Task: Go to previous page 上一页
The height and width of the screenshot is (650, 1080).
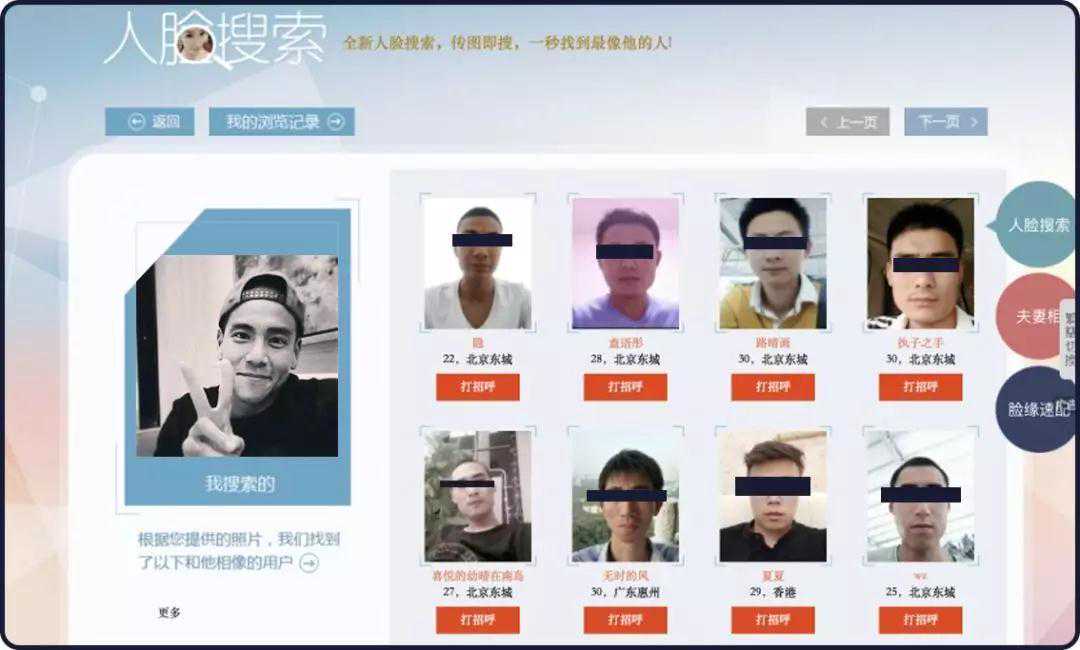Action: click(848, 122)
